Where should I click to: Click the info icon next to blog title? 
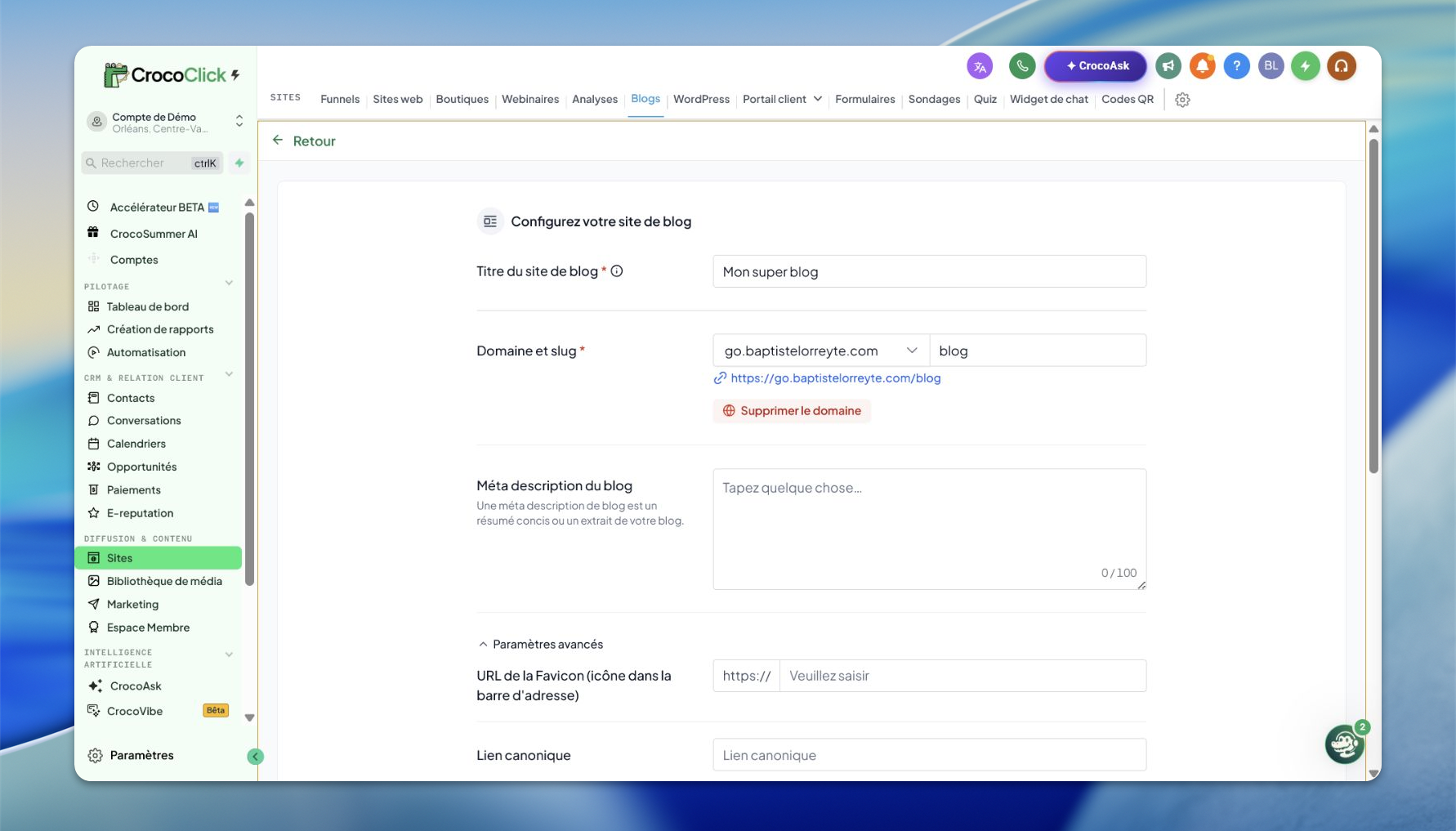coord(617,271)
